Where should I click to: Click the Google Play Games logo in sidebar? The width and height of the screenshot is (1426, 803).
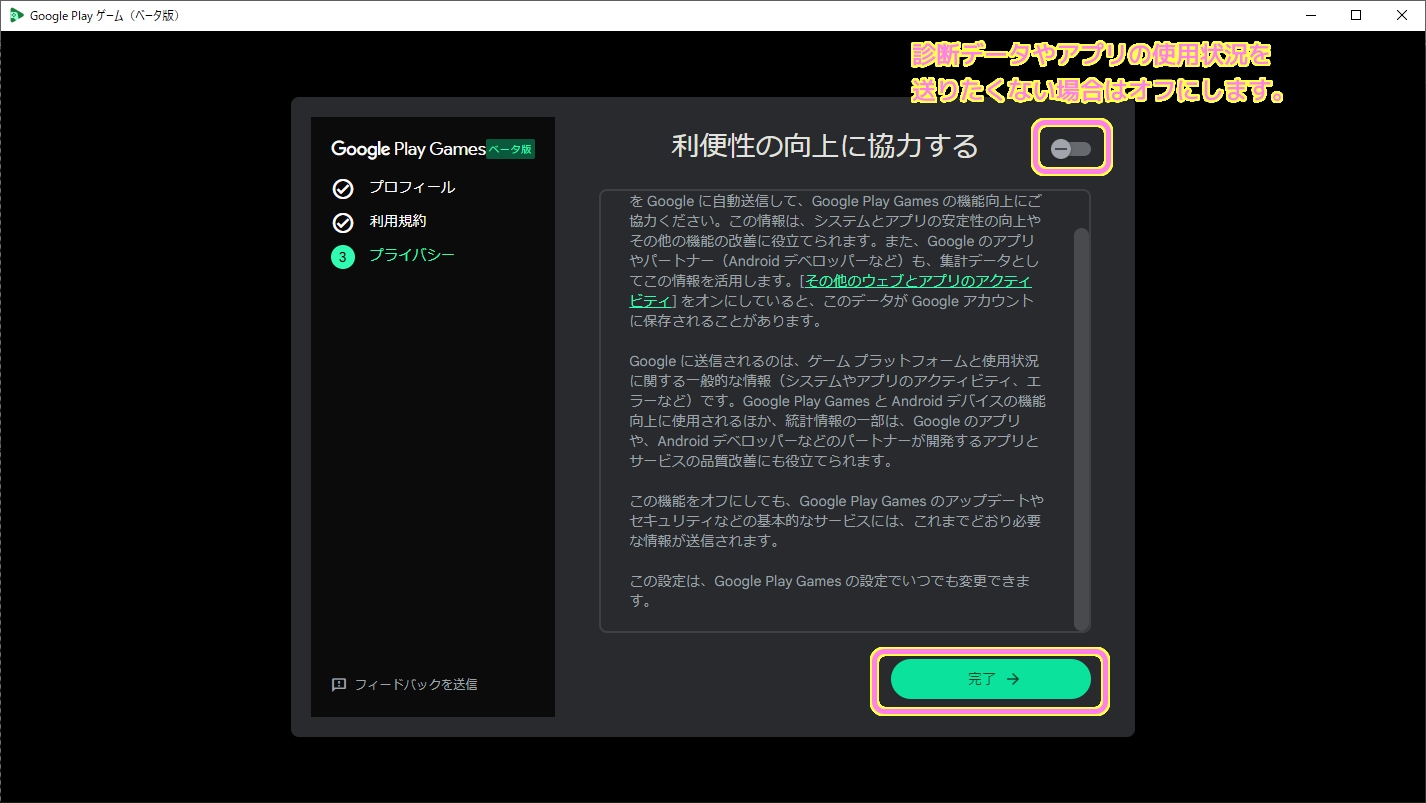[408, 149]
